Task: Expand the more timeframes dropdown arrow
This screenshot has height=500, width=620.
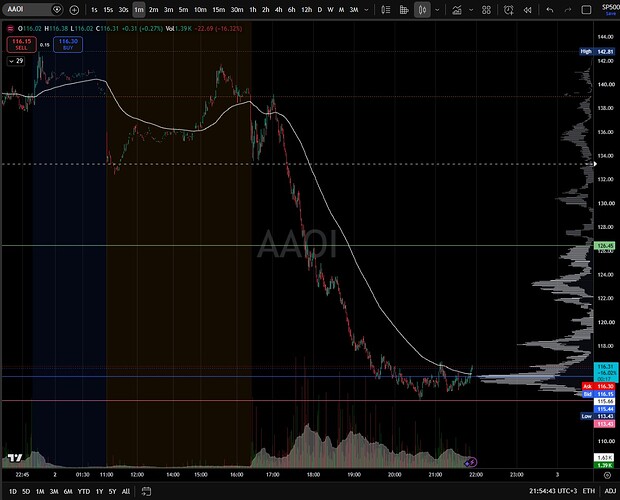Action: click(x=367, y=10)
